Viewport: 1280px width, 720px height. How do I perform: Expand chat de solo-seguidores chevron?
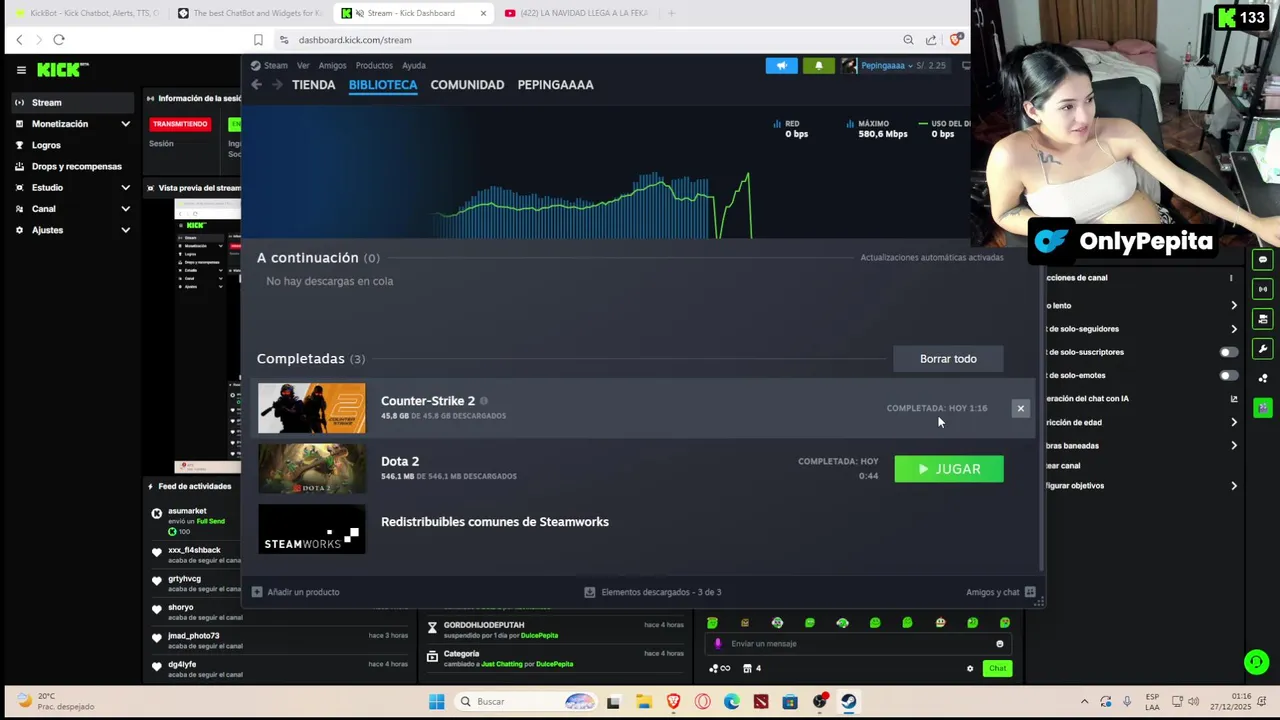[x=1233, y=329]
